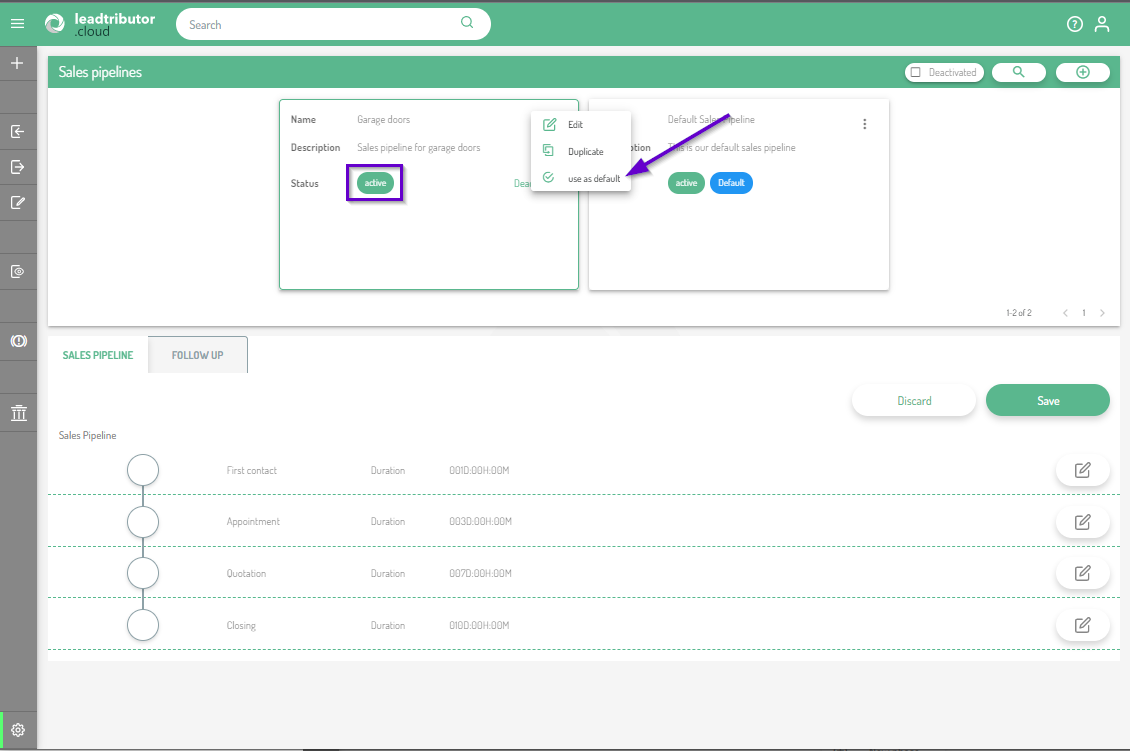Switch to the Follow Up tab
Screen dimensions: 1130x751
[x=197, y=355]
